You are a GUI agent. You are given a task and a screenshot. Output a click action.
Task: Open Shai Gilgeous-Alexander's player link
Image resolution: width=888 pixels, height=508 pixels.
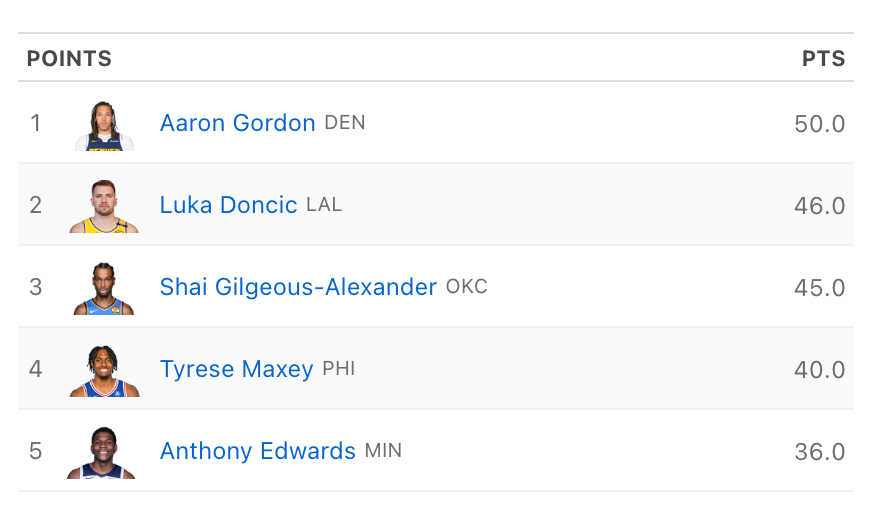298,287
